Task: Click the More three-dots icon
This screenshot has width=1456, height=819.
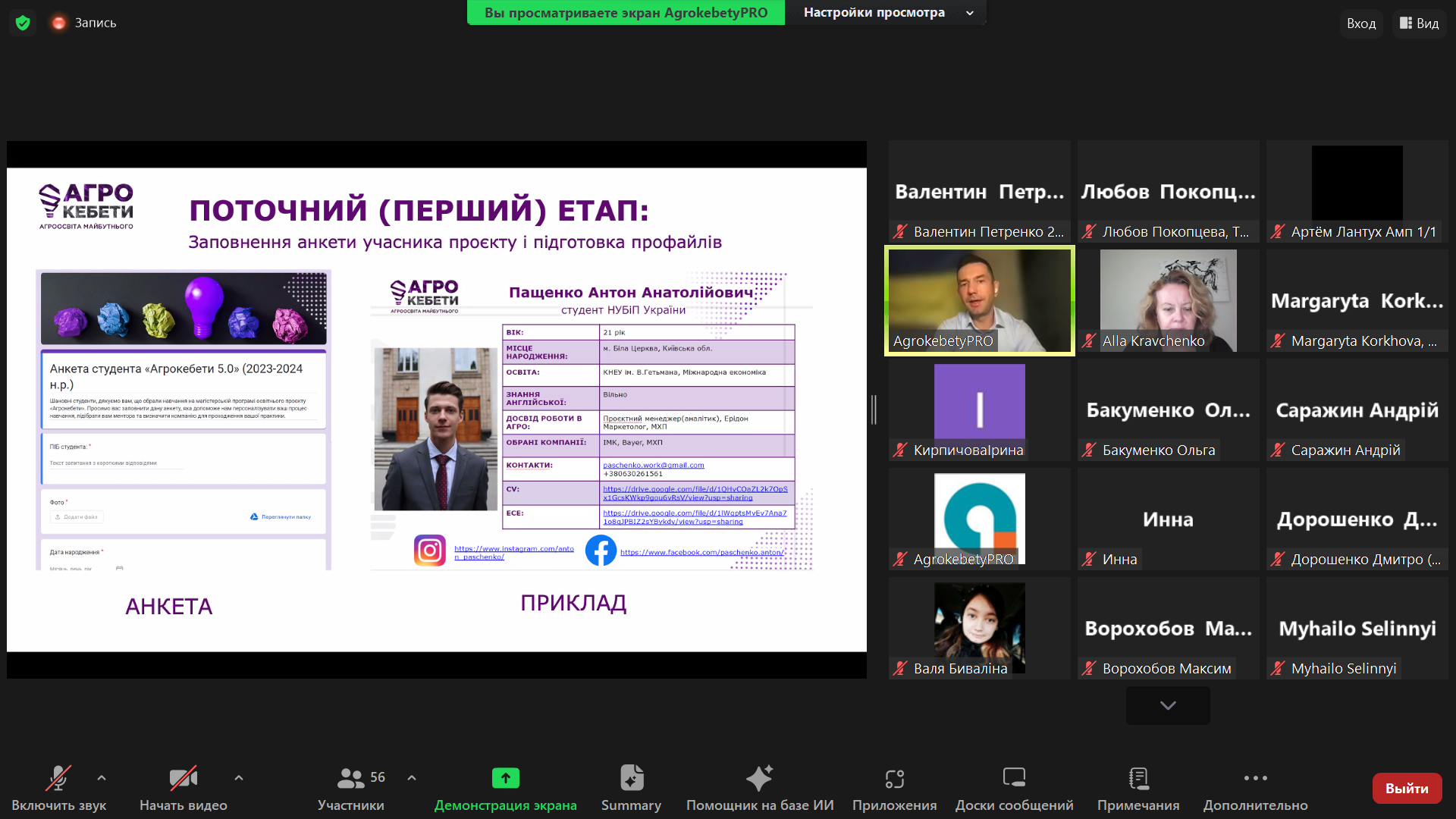Action: pos(1255,778)
